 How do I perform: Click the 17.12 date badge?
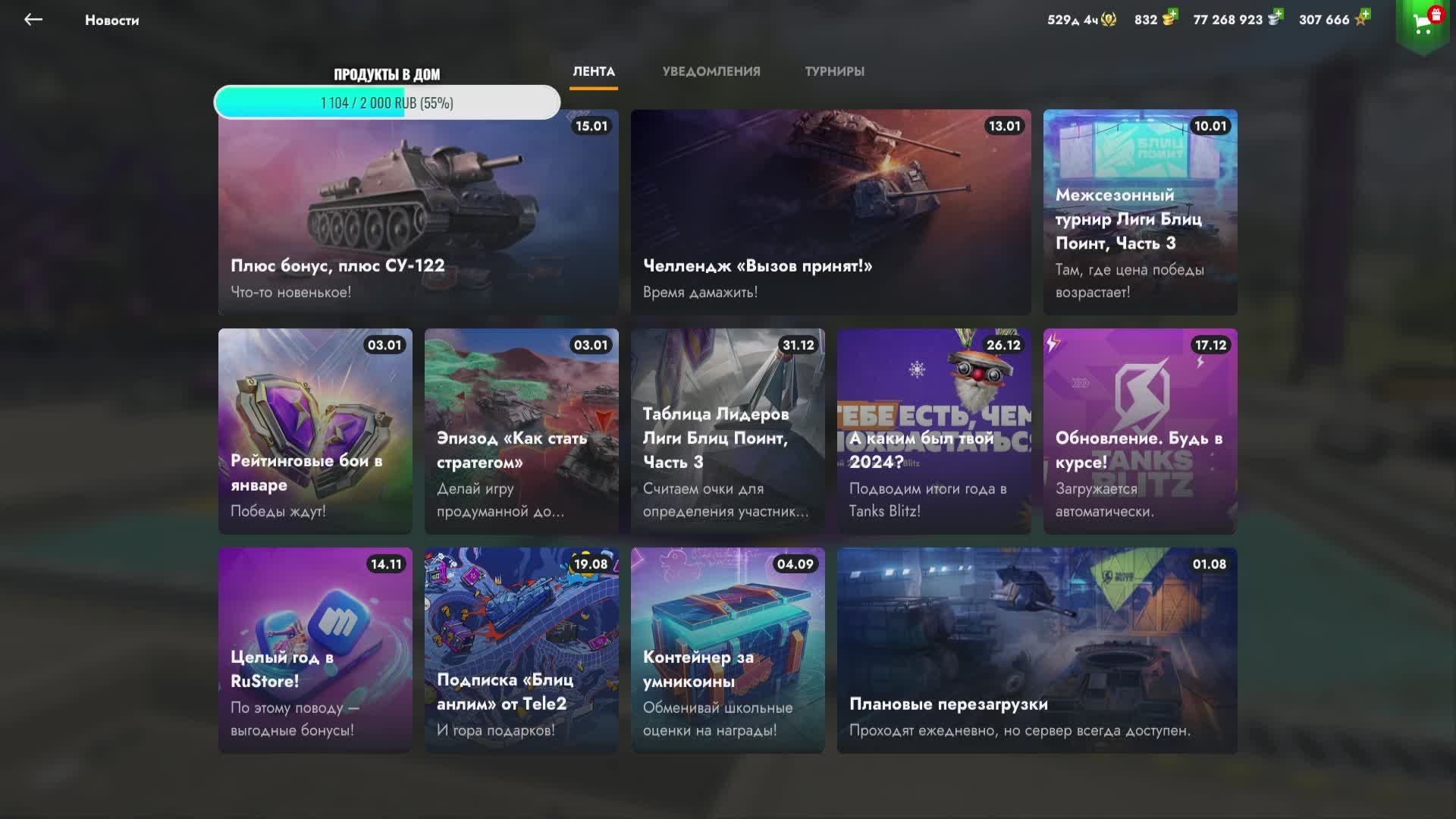click(x=1210, y=345)
